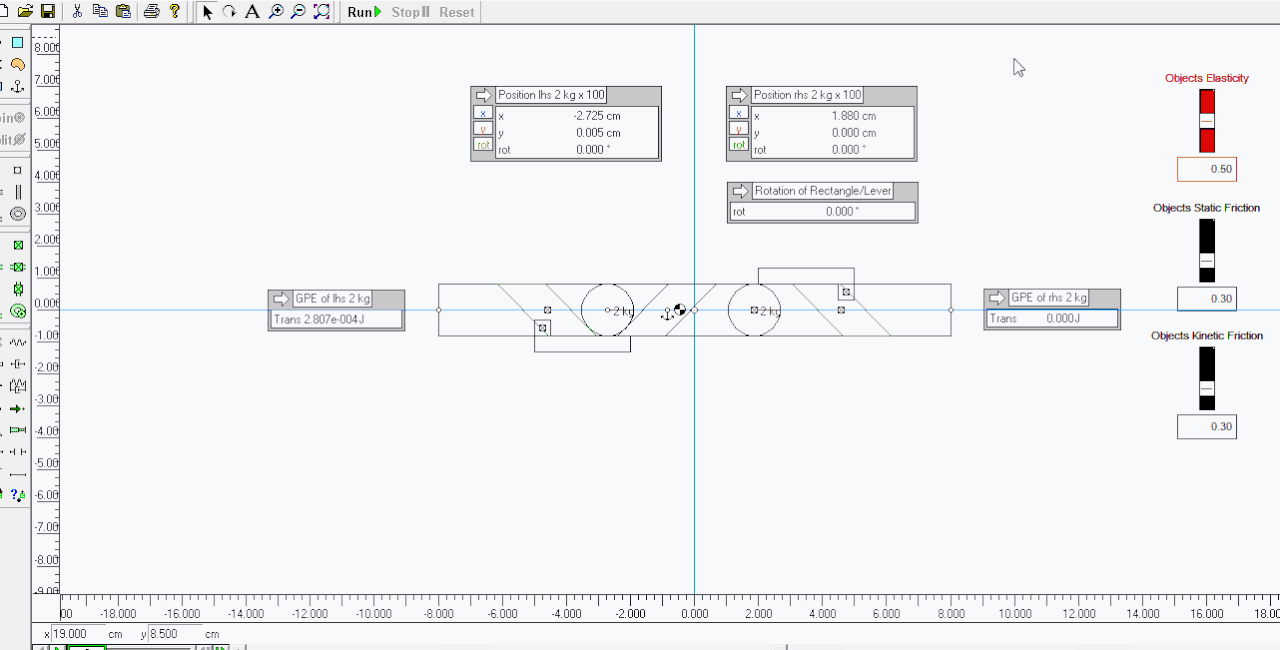Select the Damper tool
This screenshot has height=650, width=1280.
18,364
